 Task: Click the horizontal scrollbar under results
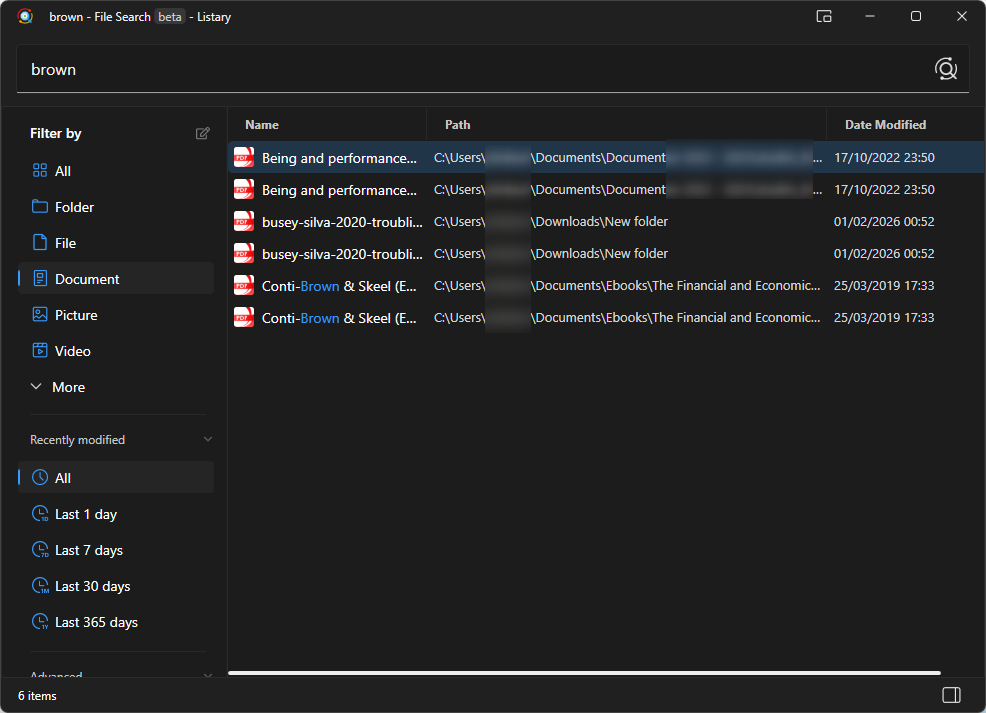coord(584,673)
